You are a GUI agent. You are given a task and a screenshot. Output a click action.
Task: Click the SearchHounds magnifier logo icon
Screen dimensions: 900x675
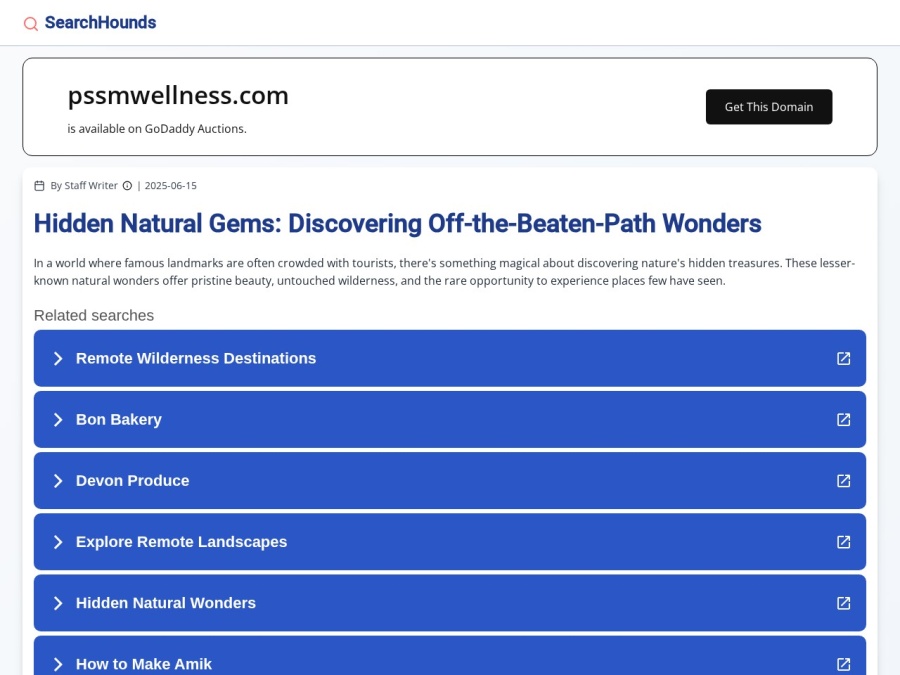pos(30,24)
